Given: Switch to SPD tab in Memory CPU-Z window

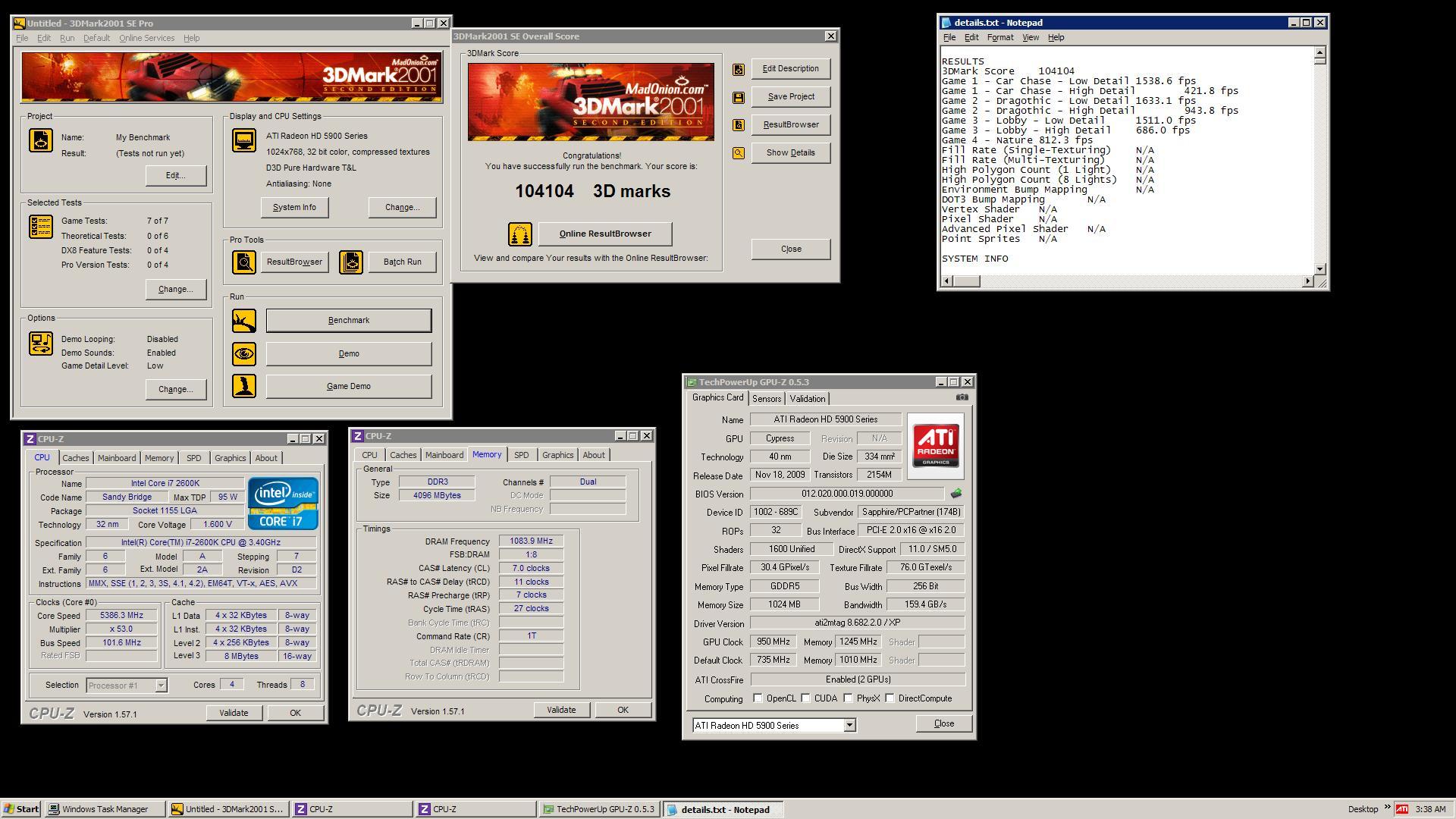Looking at the screenshot, I should (521, 455).
